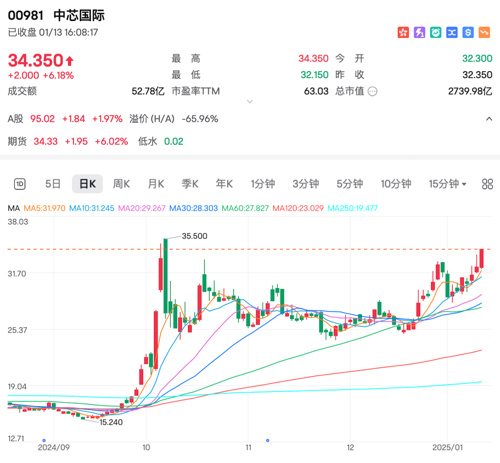Switch to the 年K yearly chart tab
The image size is (500, 463).
click(x=224, y=184)
